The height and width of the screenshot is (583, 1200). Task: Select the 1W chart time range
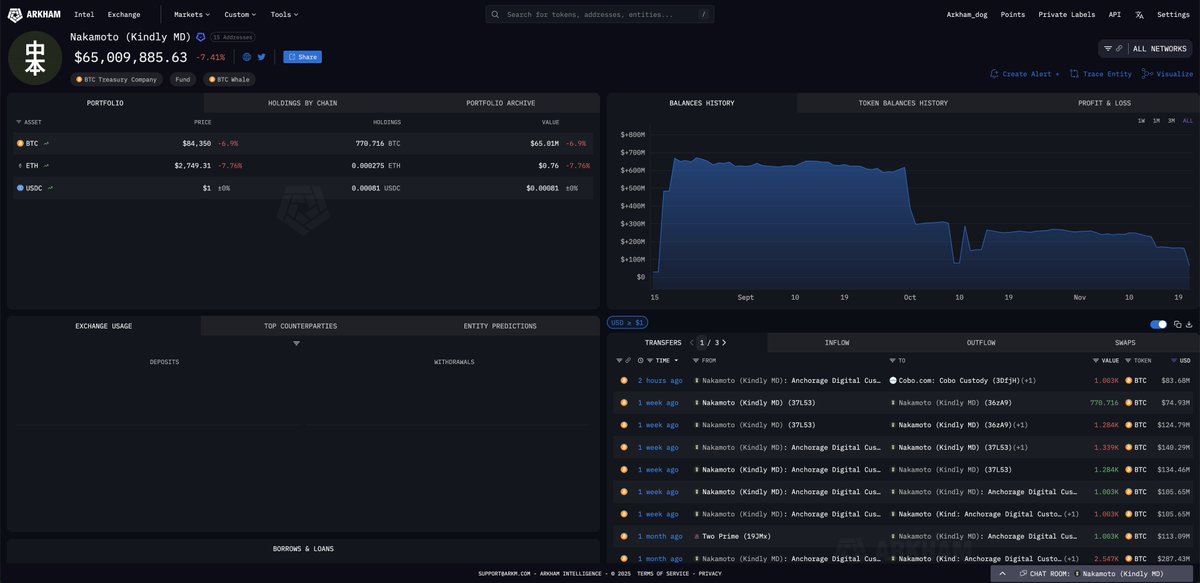1141,121
